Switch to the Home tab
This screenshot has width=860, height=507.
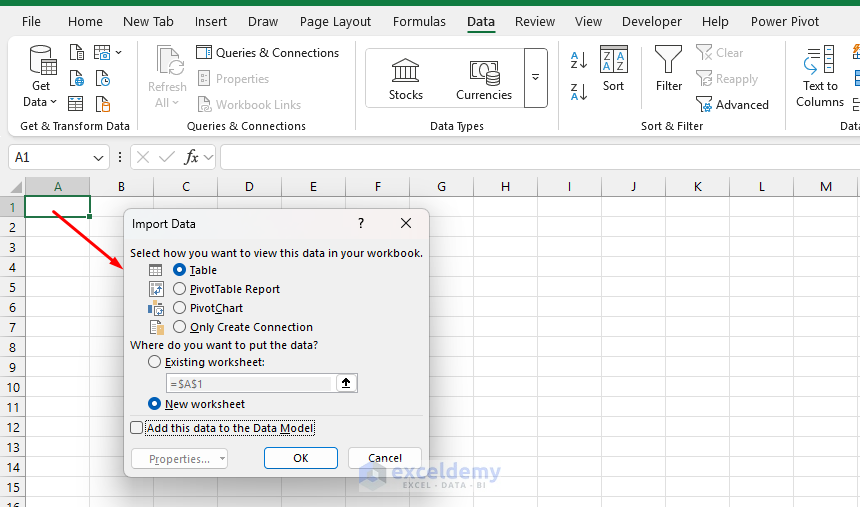pyautogui.click(x=85, y=21)
